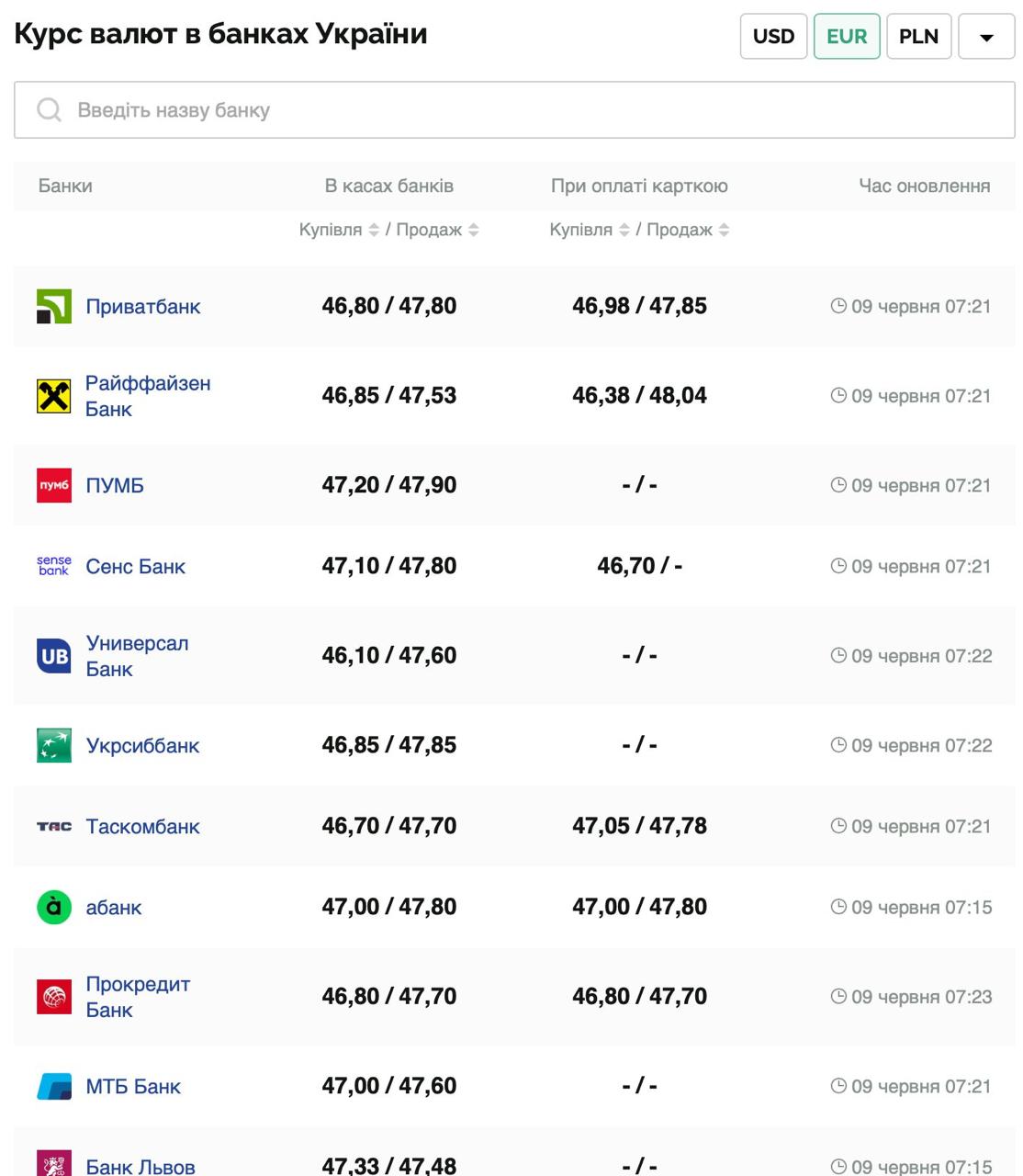Open the Таскомбанк bank link
Image resolution: width=1023 pixels, height=1176 pixels.
coord(142,827)
